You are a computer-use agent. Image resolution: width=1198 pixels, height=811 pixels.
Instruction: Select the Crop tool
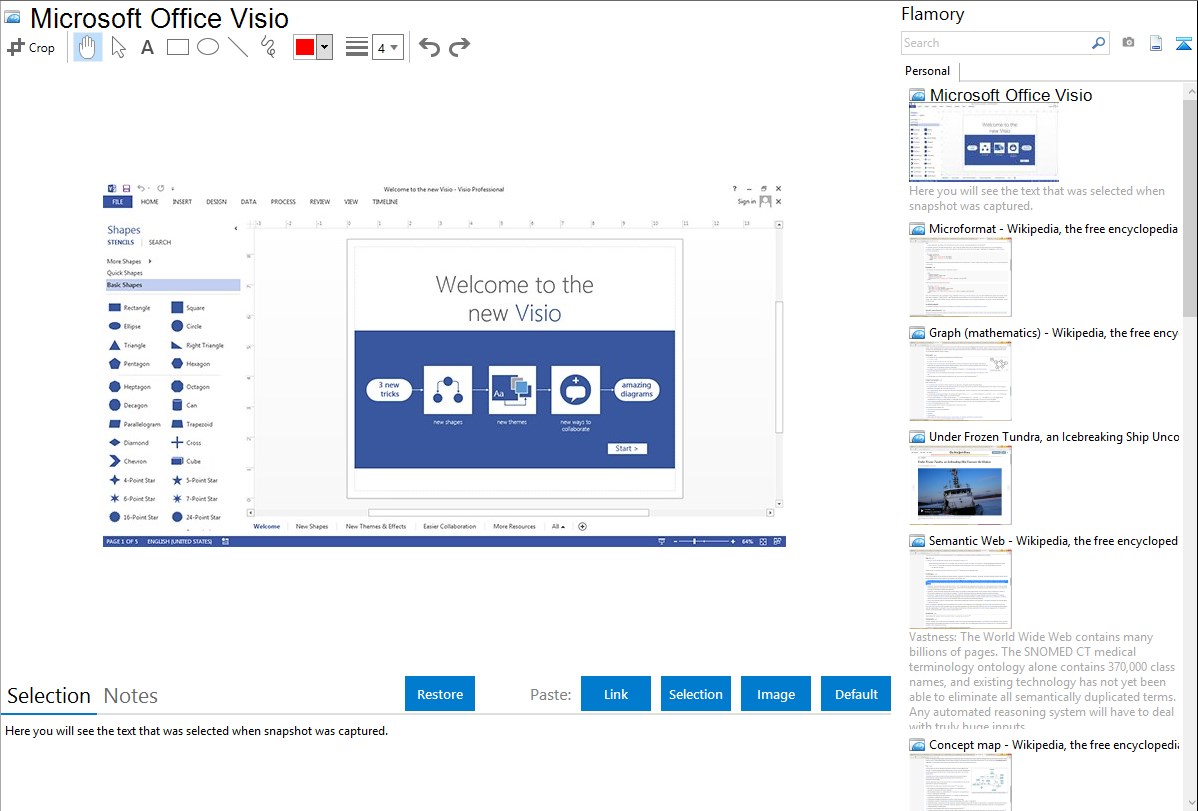click(x=31, y=47)
